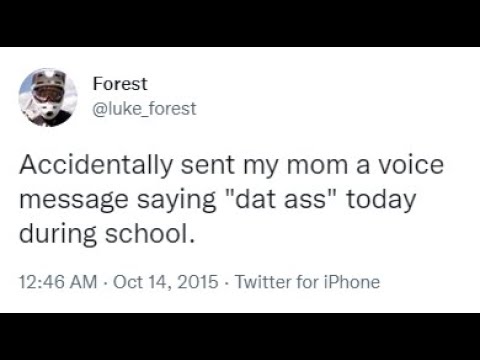Screen dimensions: 480x360
Task: Click the word today in the tweet
Action: pyautogui.click(x=381, y=200)
